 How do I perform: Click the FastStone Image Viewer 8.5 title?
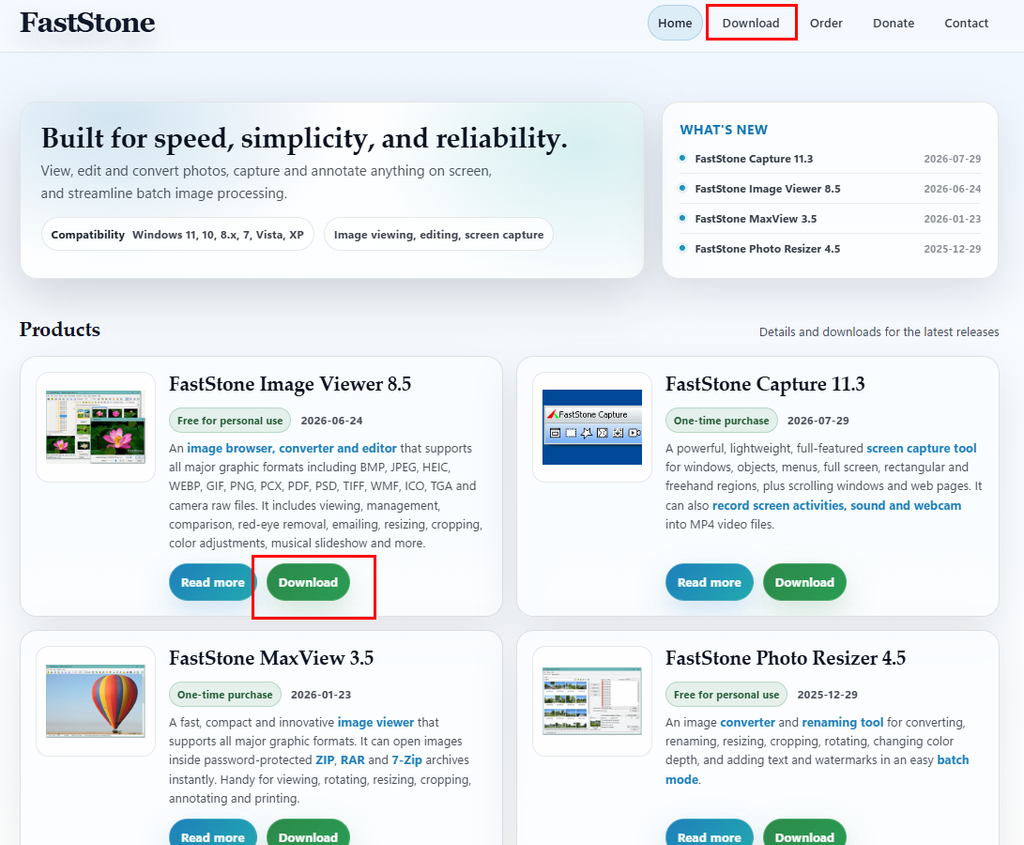pyautogui.click(x=290, y=384)
